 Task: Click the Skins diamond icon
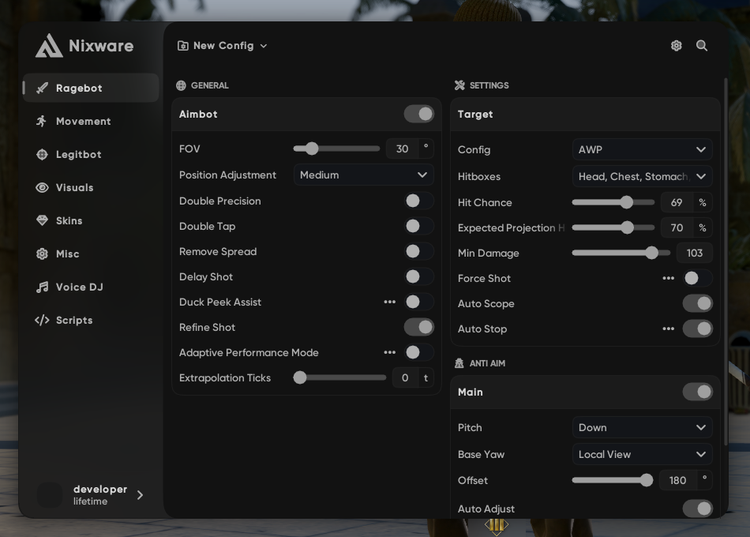coord(42,220)
